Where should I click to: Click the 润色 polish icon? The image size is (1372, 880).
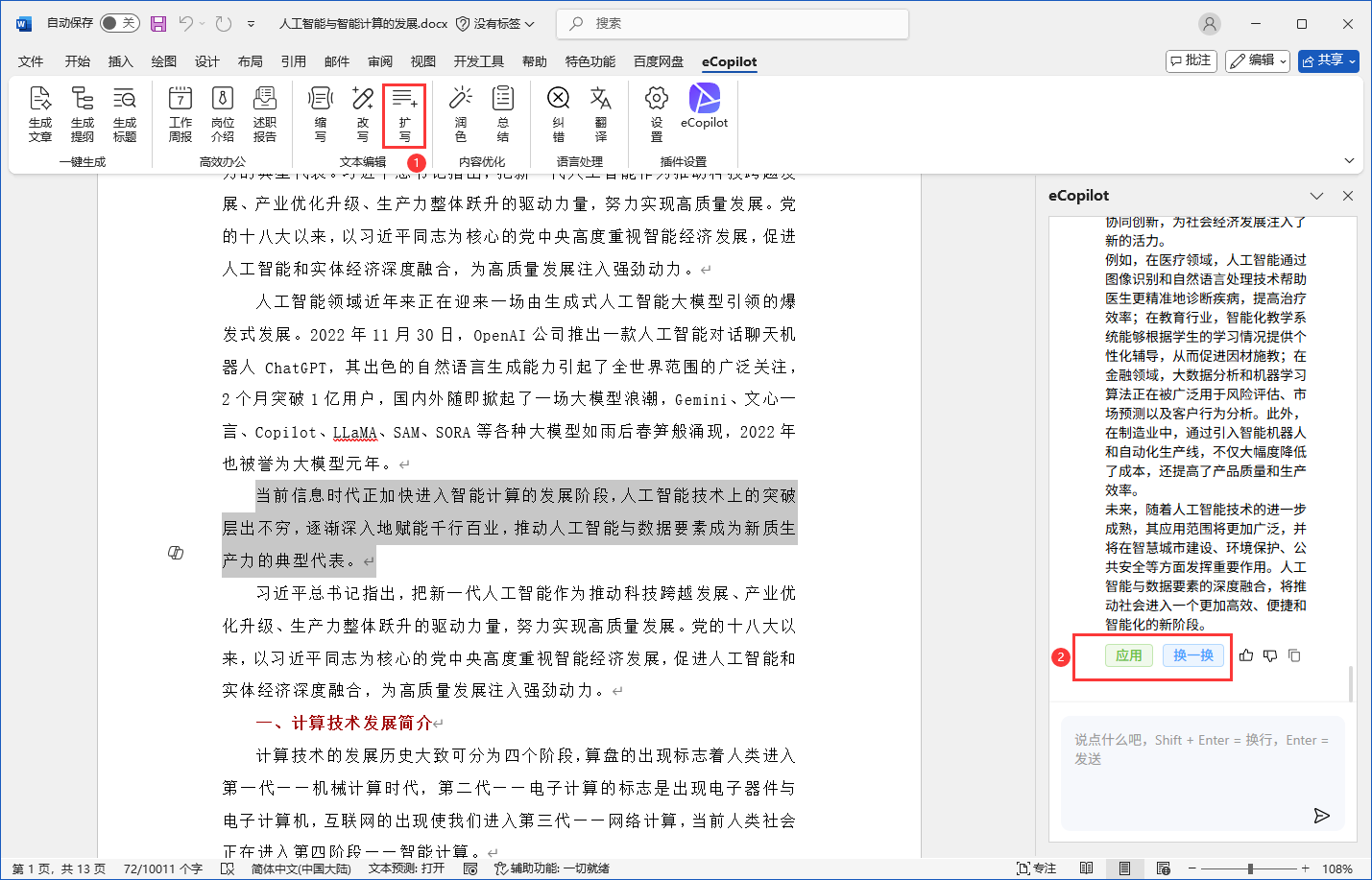click(x=461, y=113)
